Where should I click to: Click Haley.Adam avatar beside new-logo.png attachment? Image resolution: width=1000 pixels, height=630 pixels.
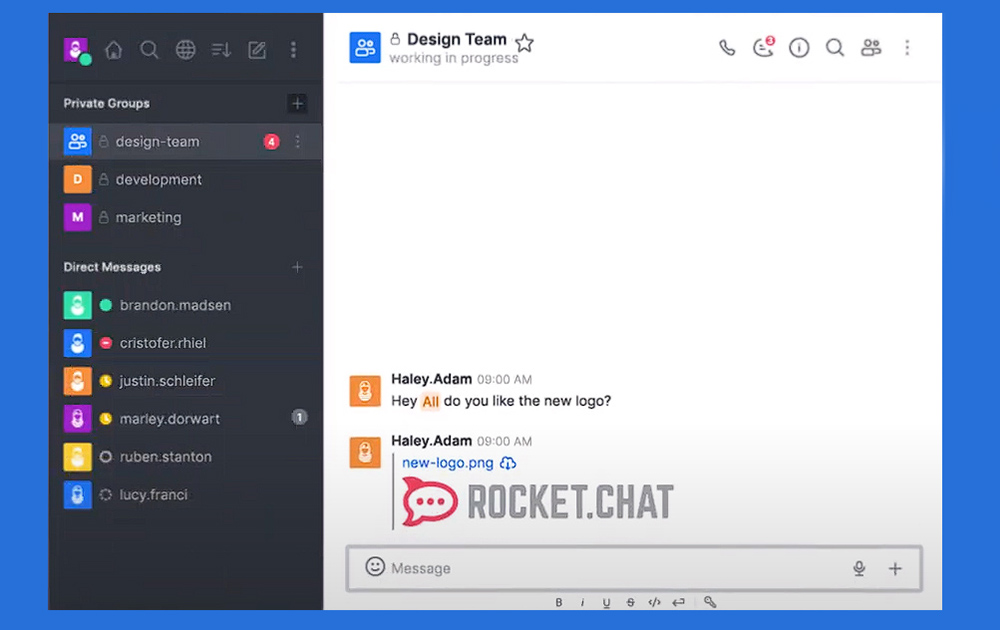click(x=365, y=453)
